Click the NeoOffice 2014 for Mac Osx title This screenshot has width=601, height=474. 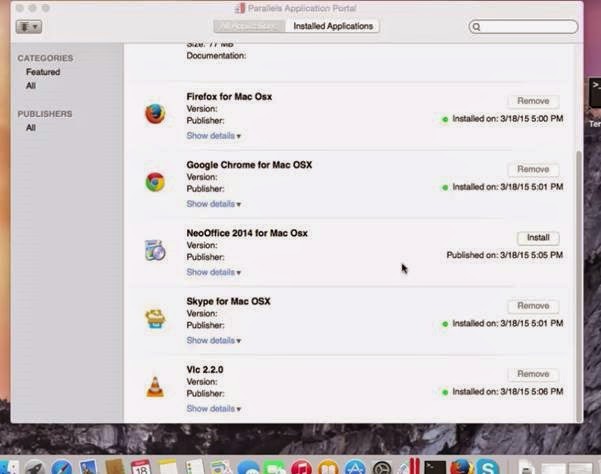(x=247, y=233)
